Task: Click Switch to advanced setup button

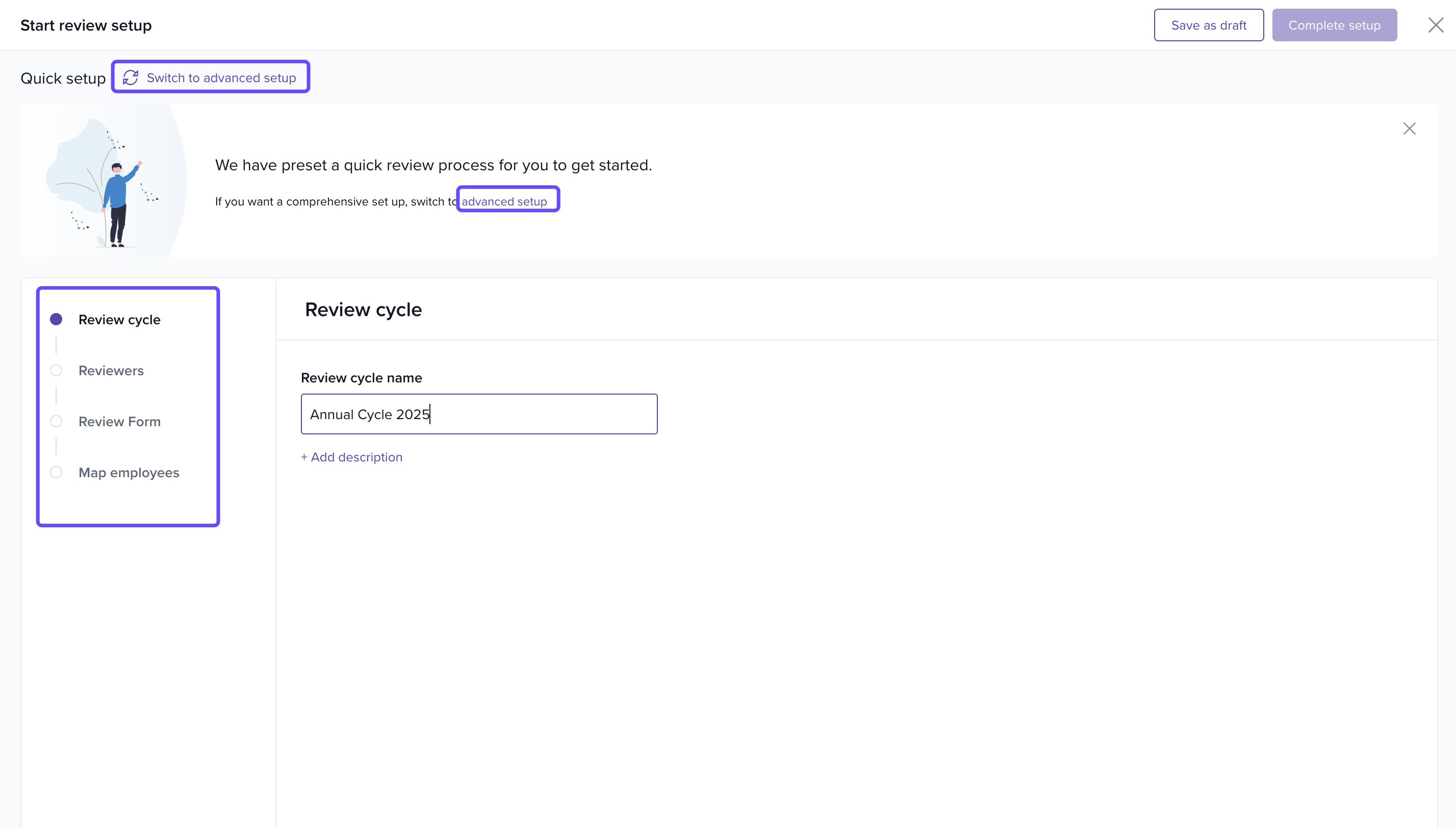Action: (221, 77)
